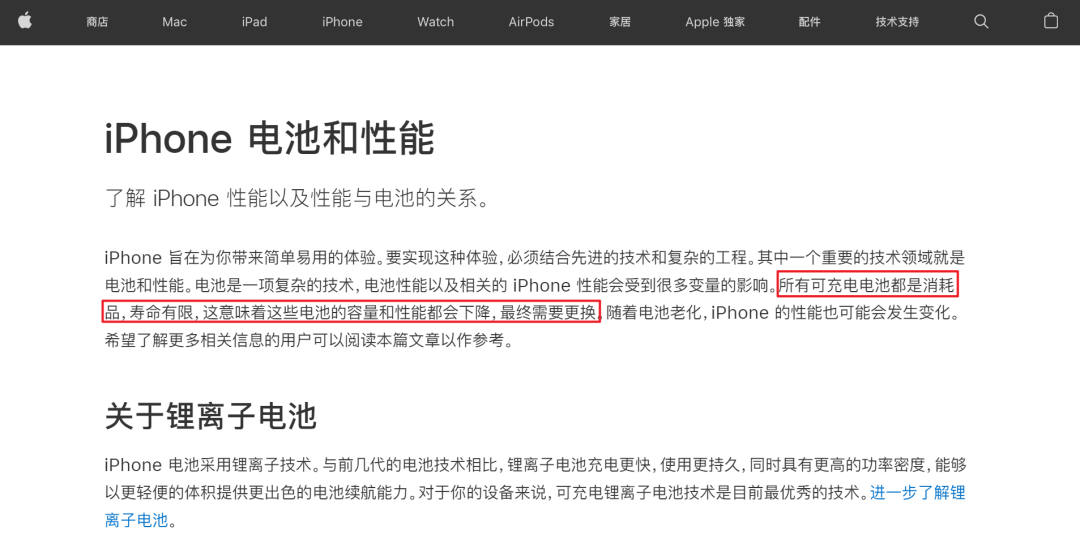Open 技术支持 in the navigation bar
1080x556 pixels.
pyautogui.click(x=897, y=22)
